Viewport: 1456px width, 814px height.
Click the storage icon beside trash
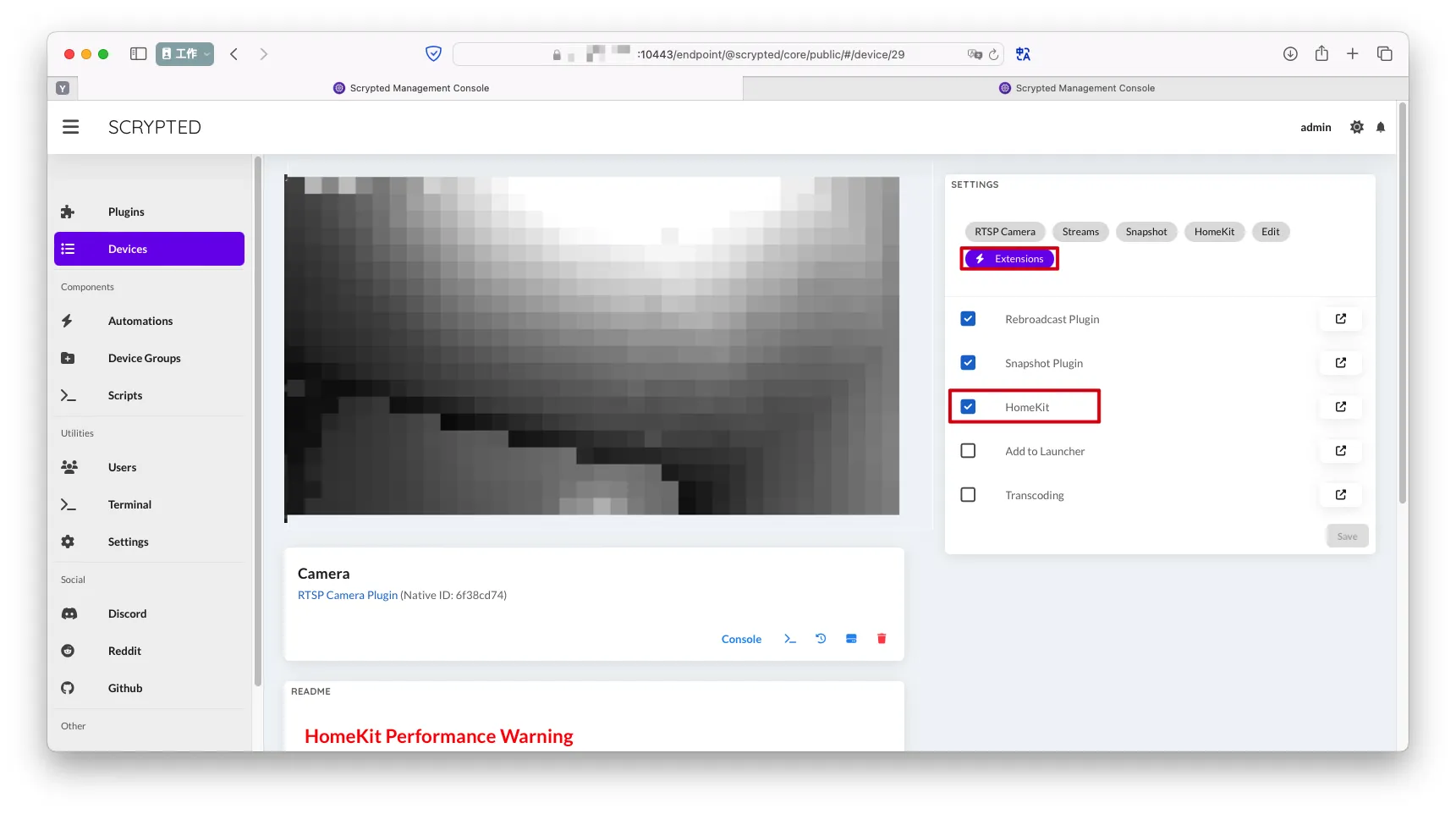click(851, 639)
